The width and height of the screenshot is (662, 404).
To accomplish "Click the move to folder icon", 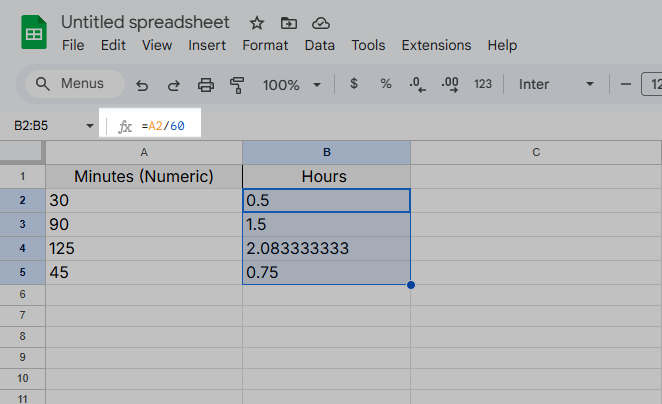I will 289,23.
